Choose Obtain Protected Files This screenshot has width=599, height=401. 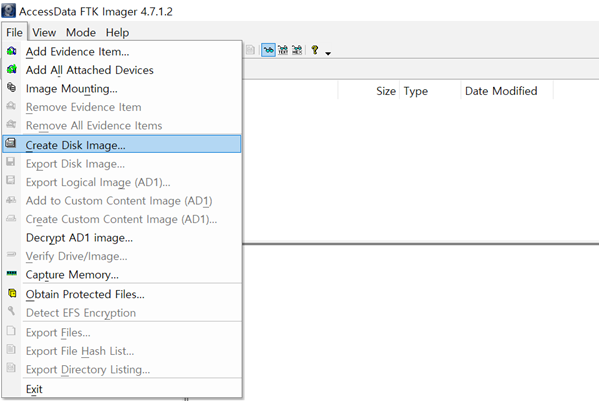(122, 294)
